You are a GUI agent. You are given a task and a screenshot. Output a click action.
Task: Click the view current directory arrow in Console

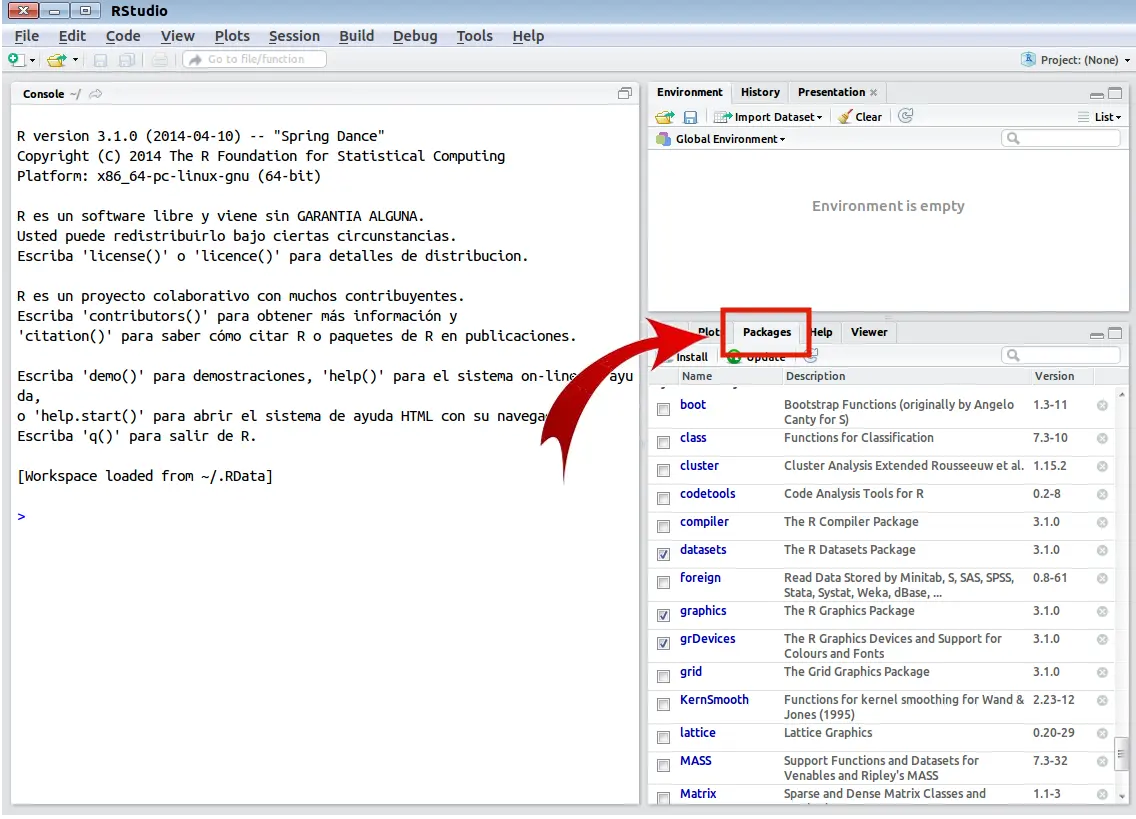tap(96, 94)
